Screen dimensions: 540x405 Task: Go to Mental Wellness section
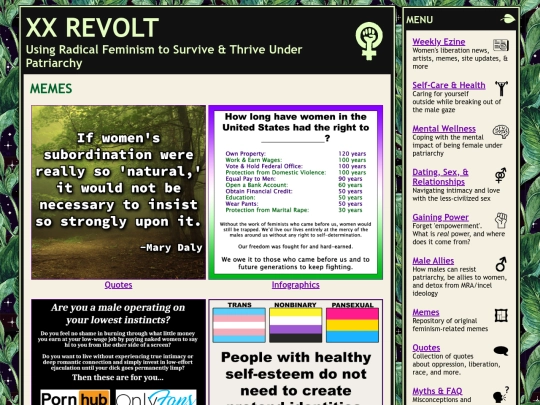[444, 128]
